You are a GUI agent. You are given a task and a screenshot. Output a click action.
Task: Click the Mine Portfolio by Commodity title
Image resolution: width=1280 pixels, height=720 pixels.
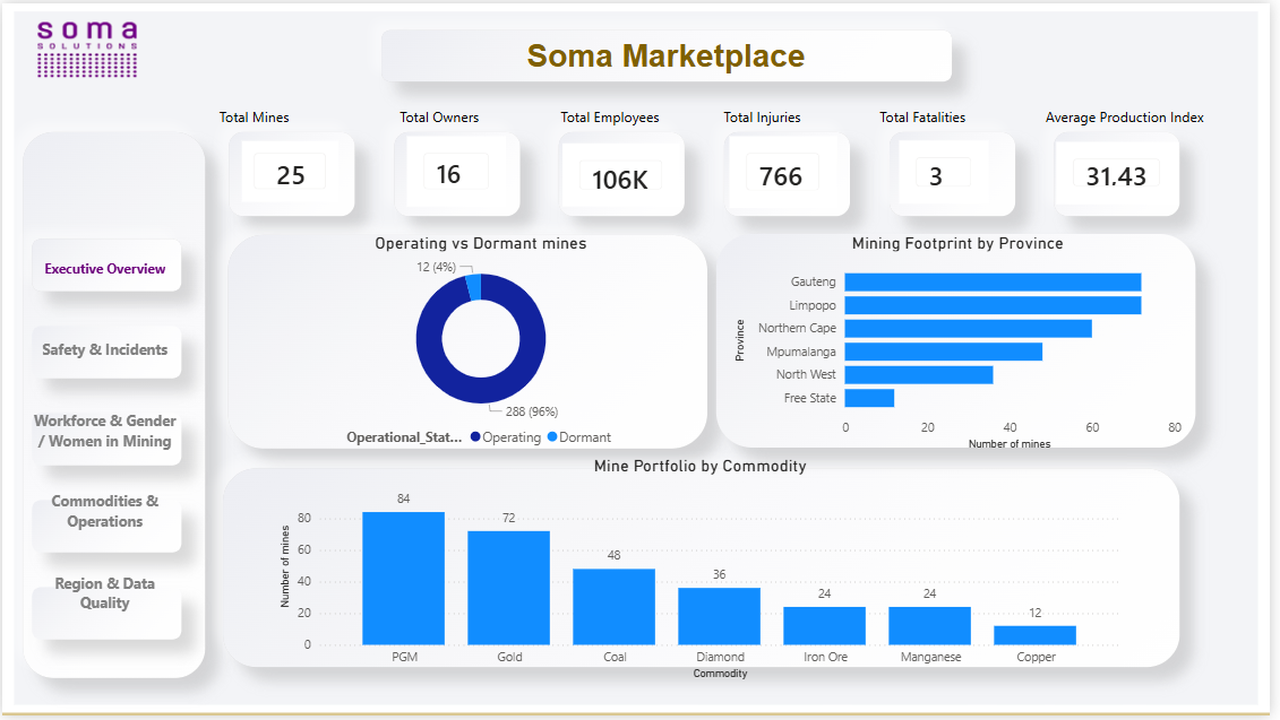point(700,466)
